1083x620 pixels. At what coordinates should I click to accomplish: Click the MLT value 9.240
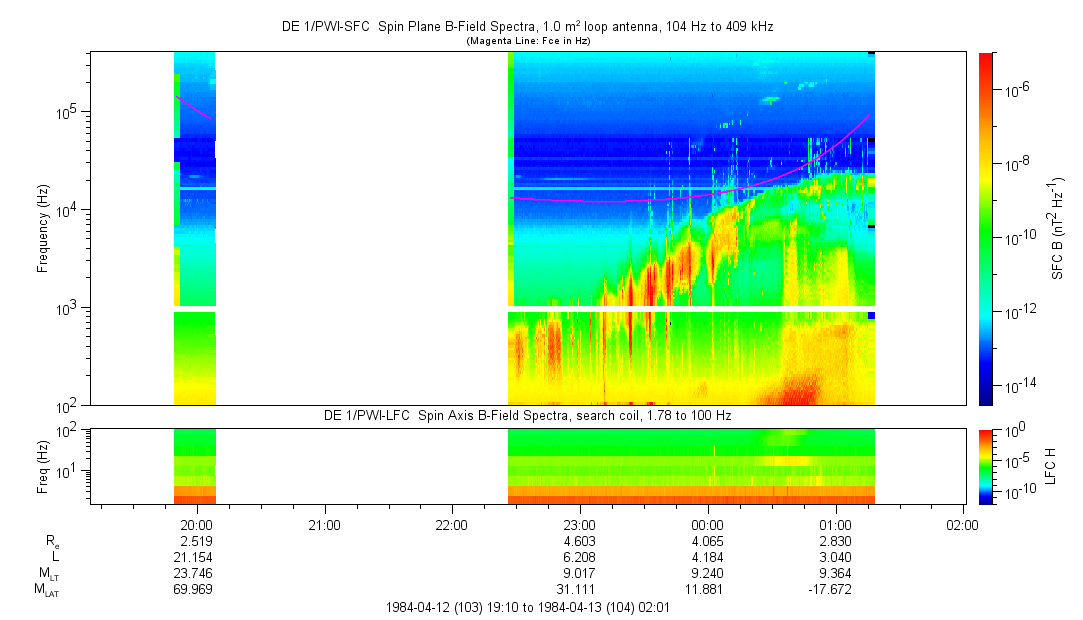click(x=708, y=574)
